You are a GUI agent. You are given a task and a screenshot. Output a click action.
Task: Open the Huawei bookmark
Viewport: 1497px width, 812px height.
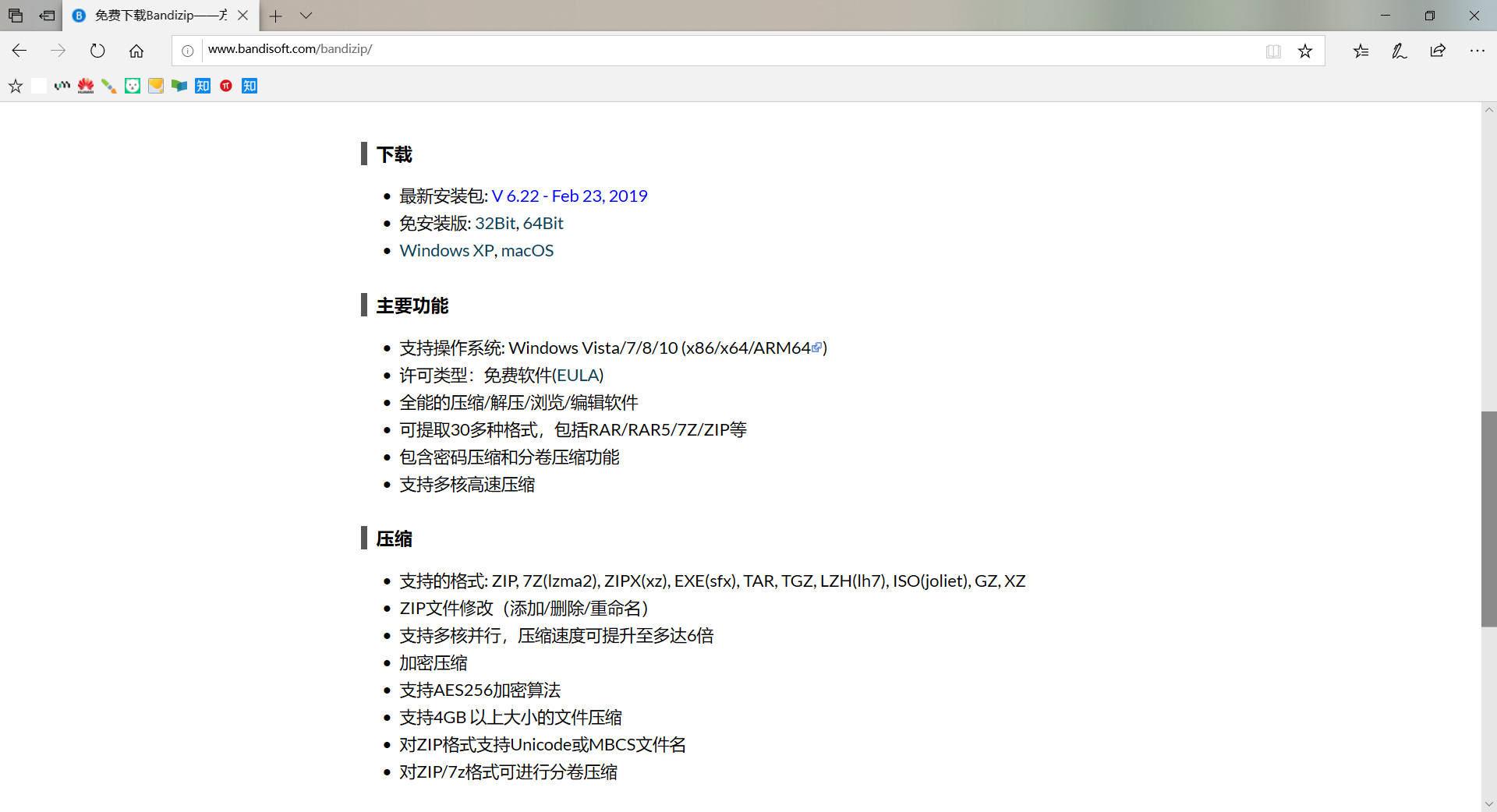tap(86, 86)
